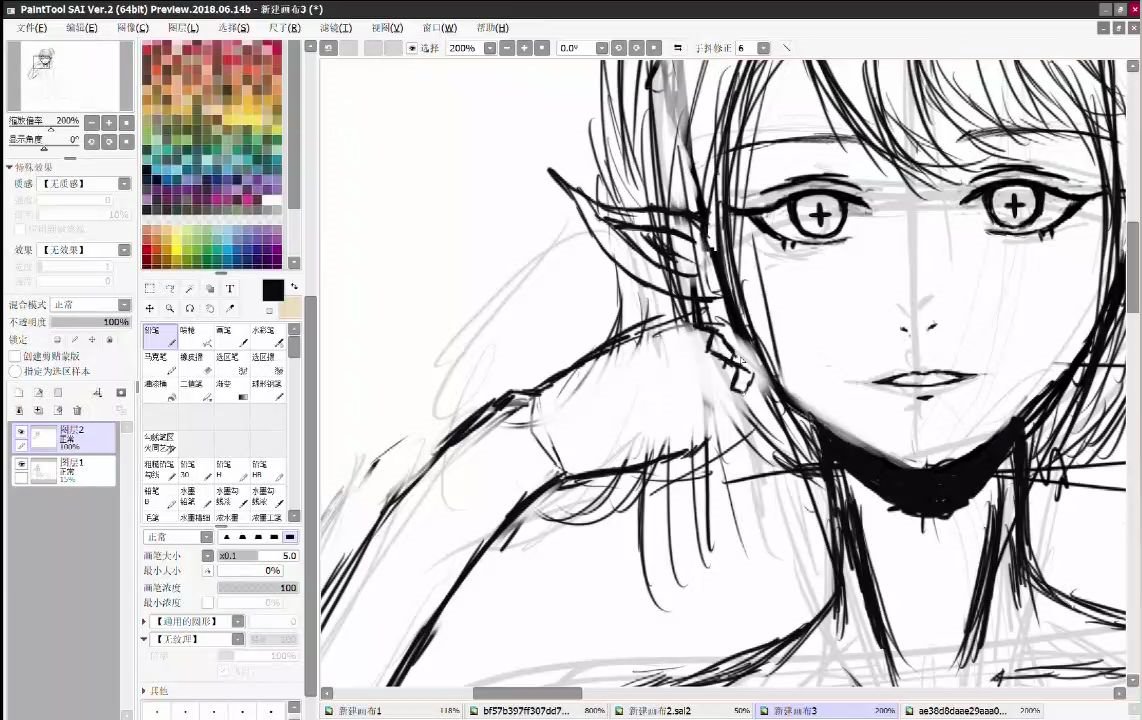Hide 图层2 using its eye toggle
Screen dimensions: 1142x720
pyautogui.click(x=20, y=431)
